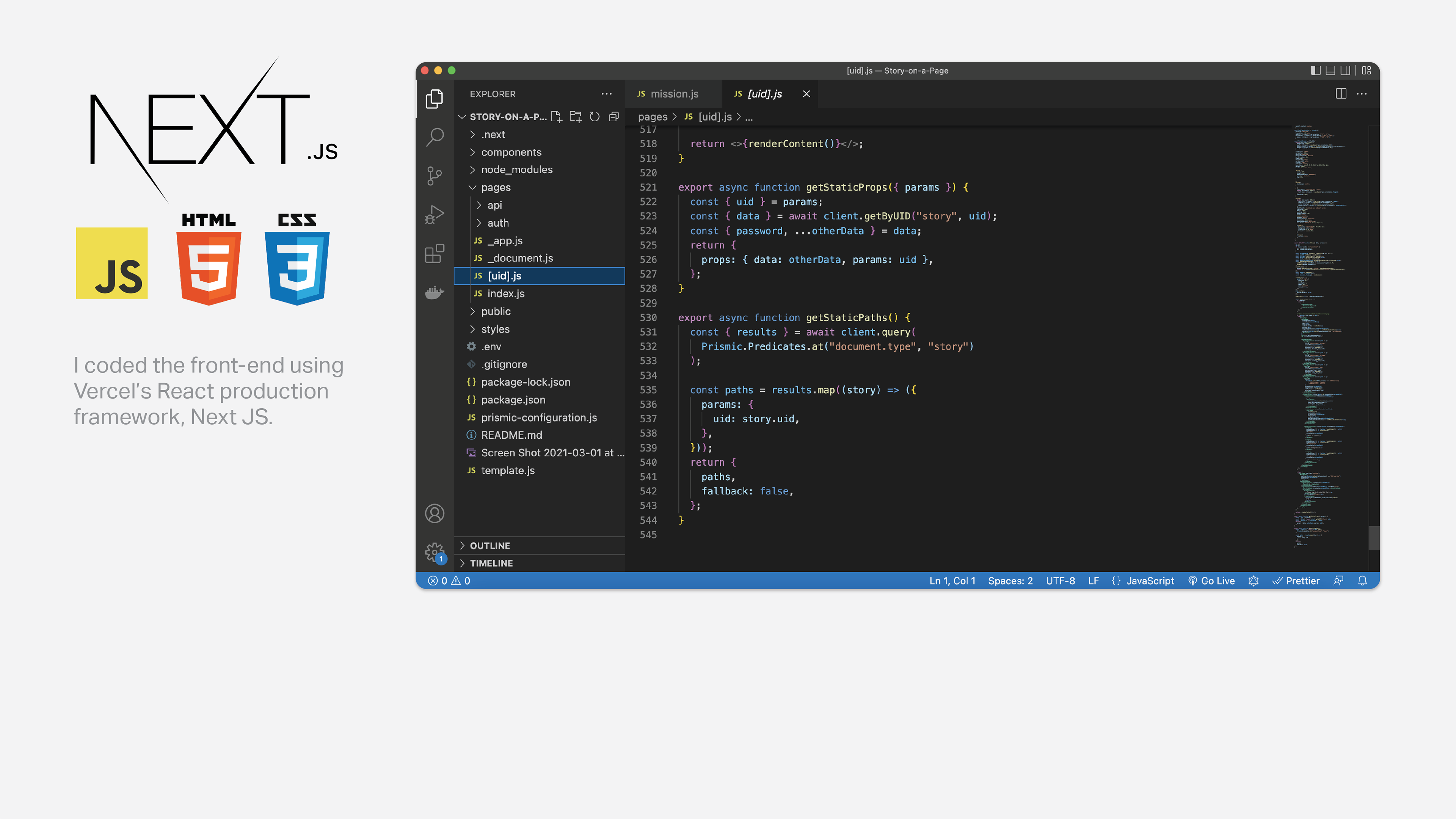Click Ln 1, Col 1 in status bar
Image resolution: width=1456 pixels, height=819 pixels.
952,581
